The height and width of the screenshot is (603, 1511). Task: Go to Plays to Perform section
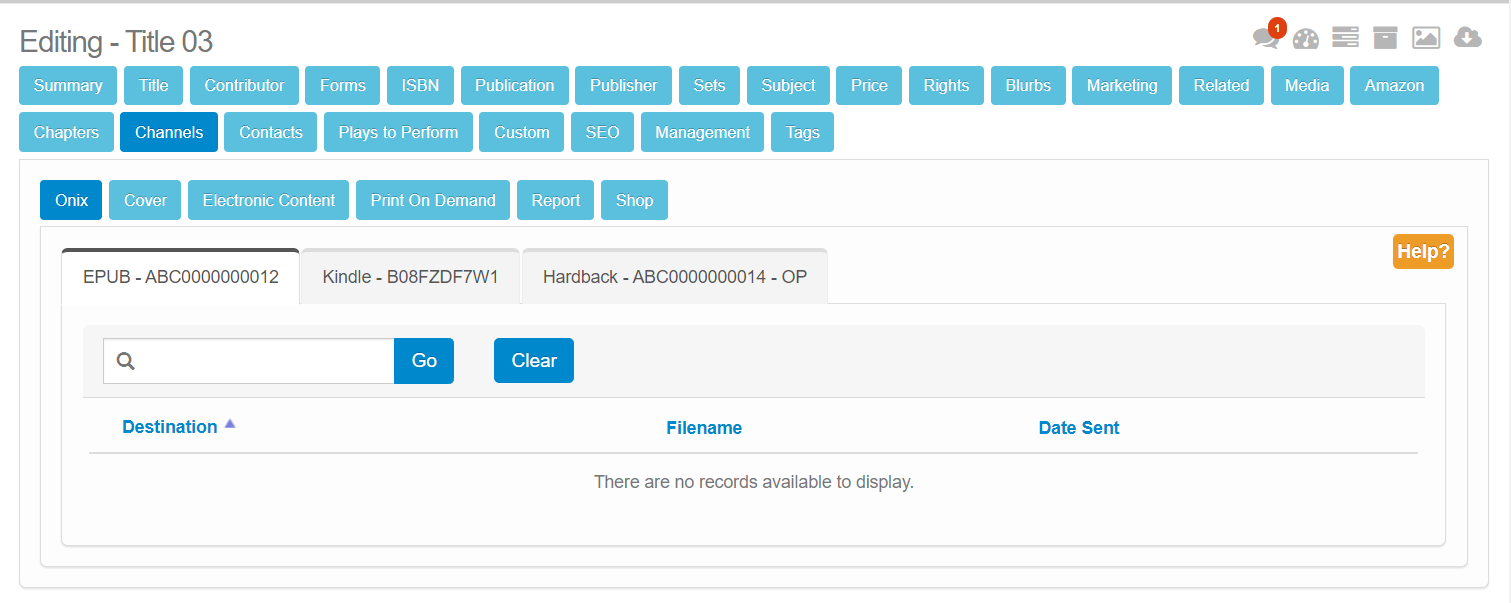(x=398, y=132)
